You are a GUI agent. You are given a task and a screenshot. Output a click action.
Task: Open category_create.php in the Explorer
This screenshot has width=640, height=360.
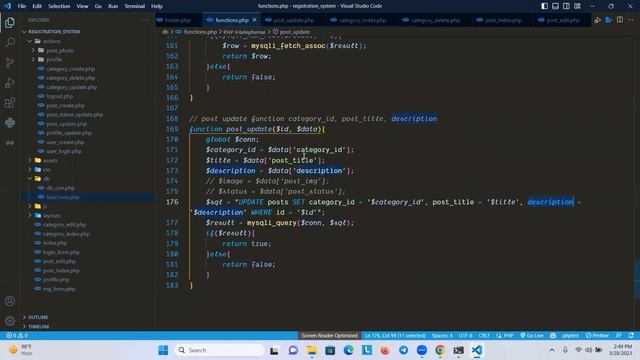pos(71,69)
